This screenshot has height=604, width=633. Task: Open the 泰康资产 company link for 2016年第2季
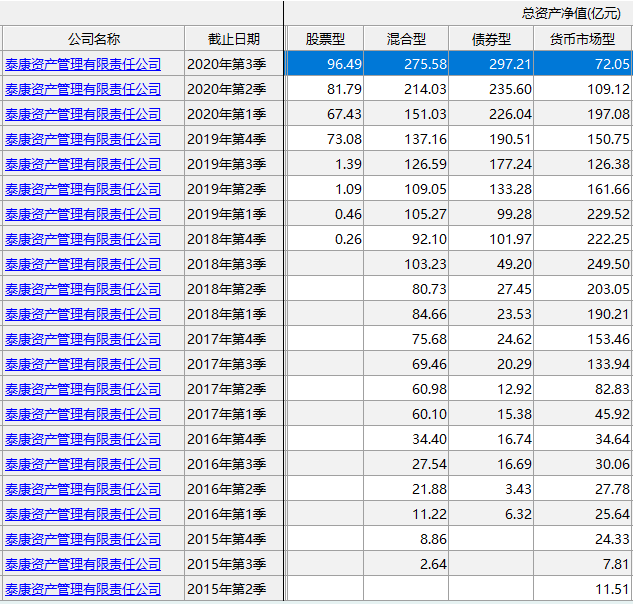(x=83, y=489)
